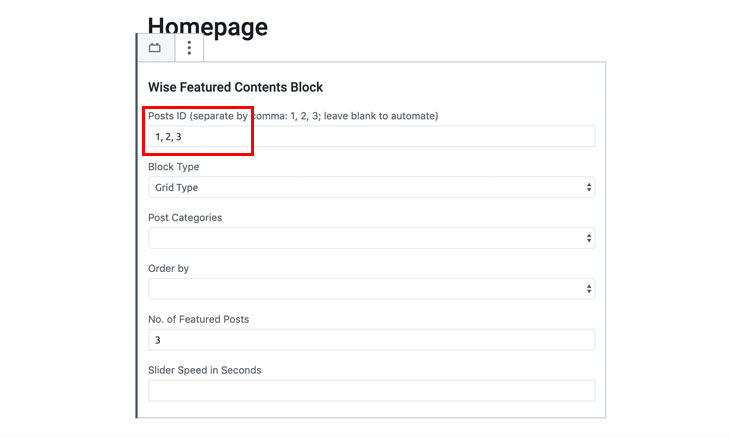The image size is (730, 438).
Task: Open the three-dot More options menu
Action: (x=189, y=47)
